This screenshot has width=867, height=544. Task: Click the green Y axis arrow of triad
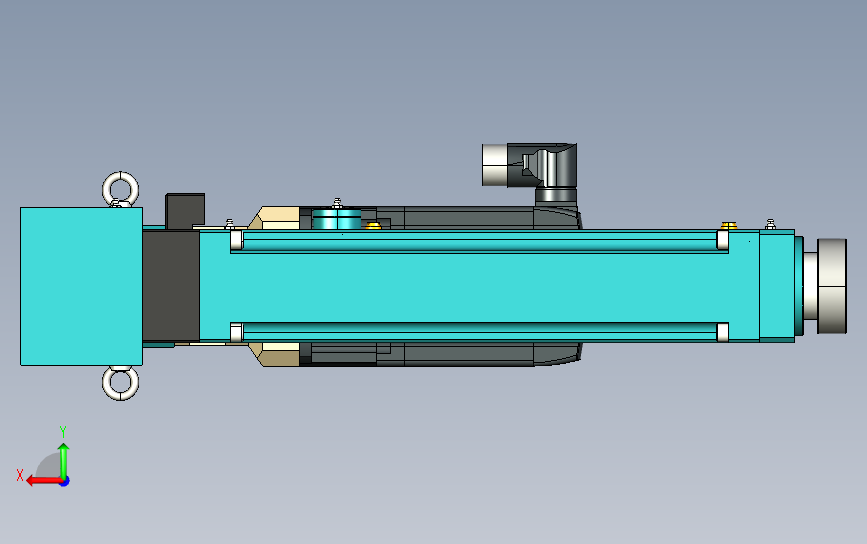pos(64,460)
